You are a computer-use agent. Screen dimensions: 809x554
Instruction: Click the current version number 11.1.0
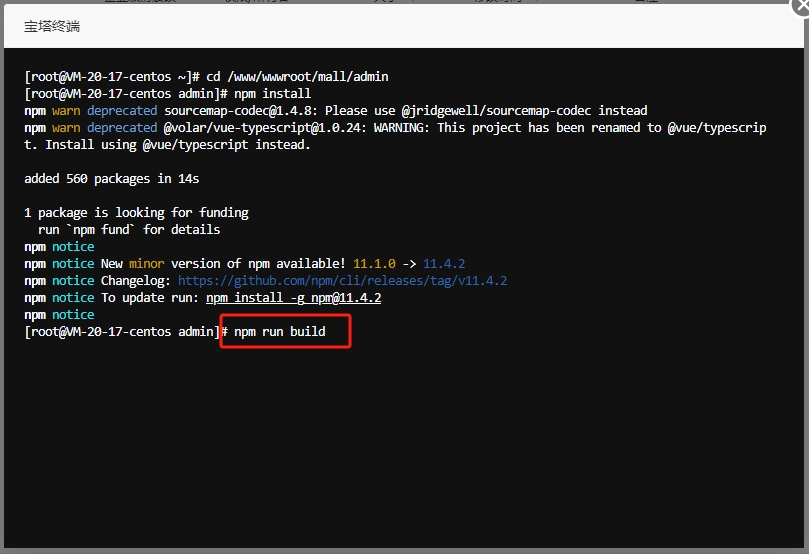pos(373,264)
